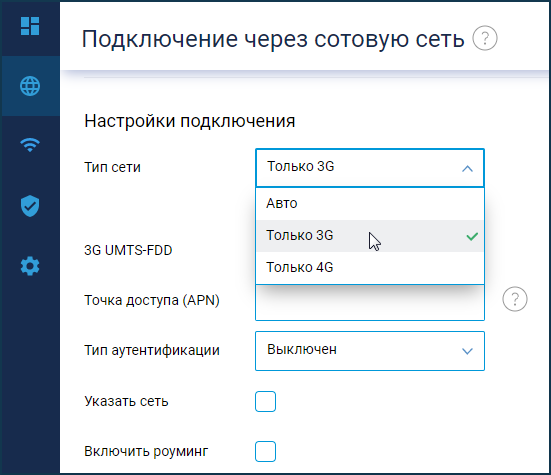Enable the Указать сеть checkbox
Viewport: 551px width, 475px height.
265,401
